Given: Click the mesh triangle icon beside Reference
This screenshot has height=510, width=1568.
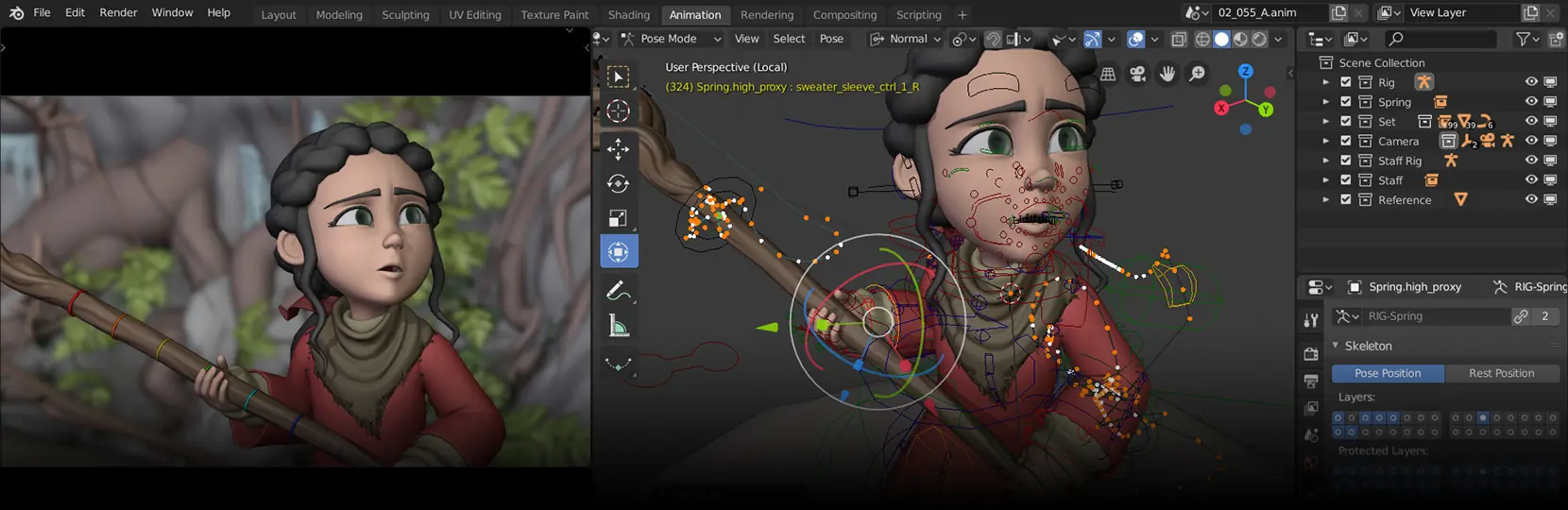Looking at the screenshot, I should point(1460,199).
